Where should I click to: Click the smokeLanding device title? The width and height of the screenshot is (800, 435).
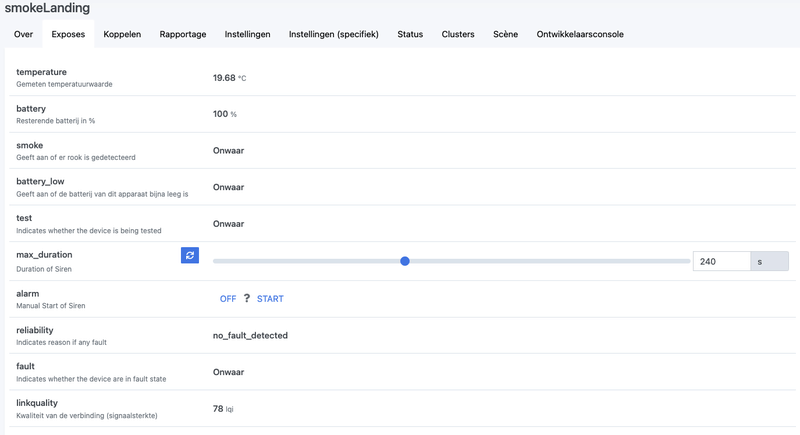pyautogui.click(x=47, y=9)
